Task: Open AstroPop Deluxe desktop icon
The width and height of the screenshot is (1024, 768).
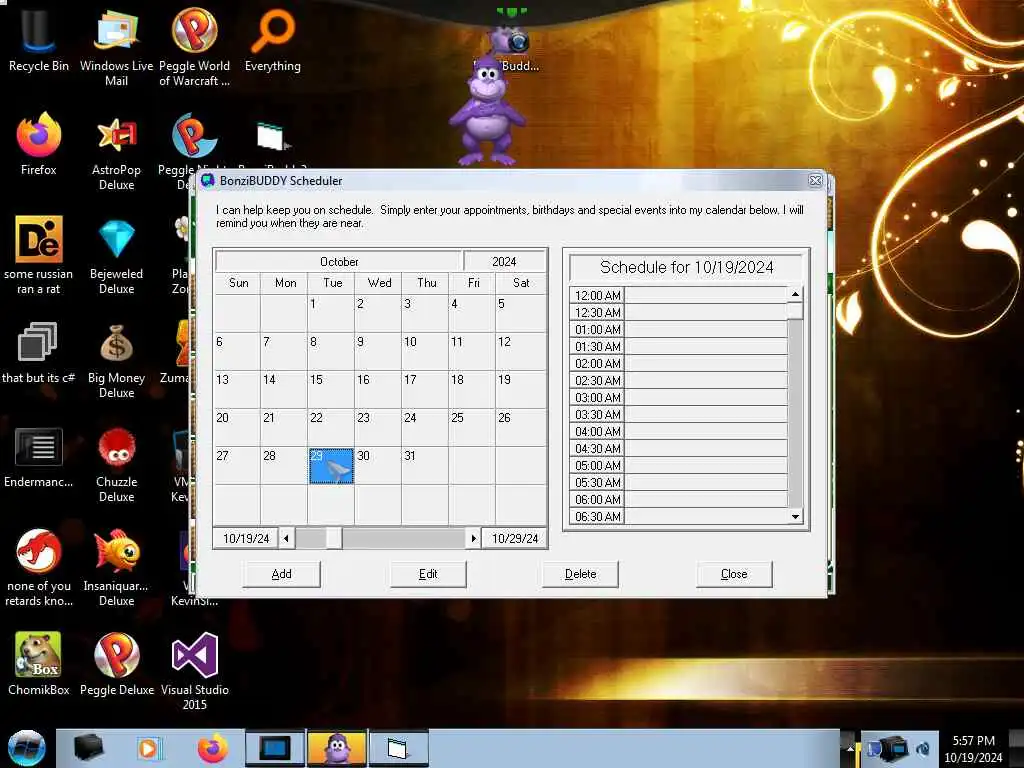Action: tap(116, 152)
